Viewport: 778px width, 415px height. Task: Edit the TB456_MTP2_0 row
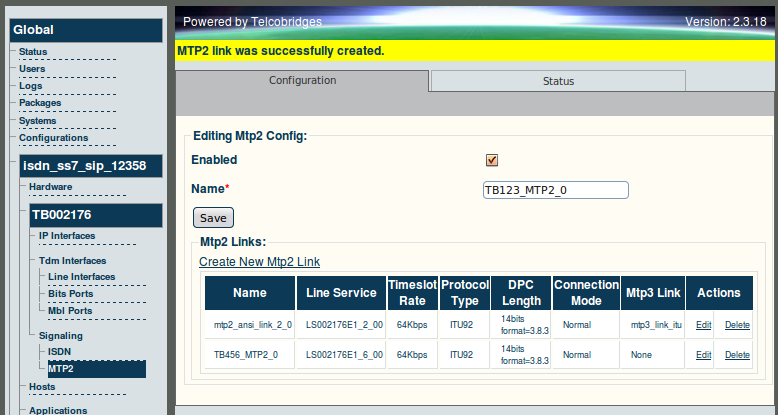(x=704, y=355)
